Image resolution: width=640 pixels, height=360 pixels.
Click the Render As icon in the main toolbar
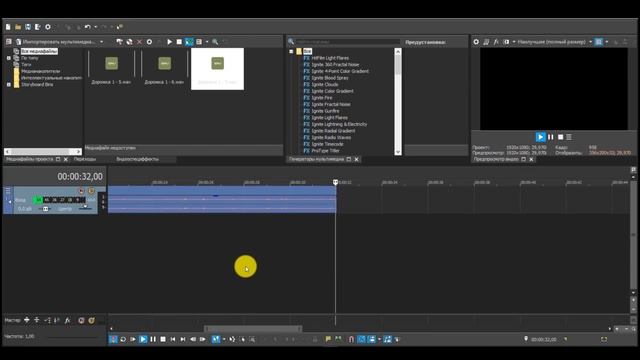tap(38, 27)
